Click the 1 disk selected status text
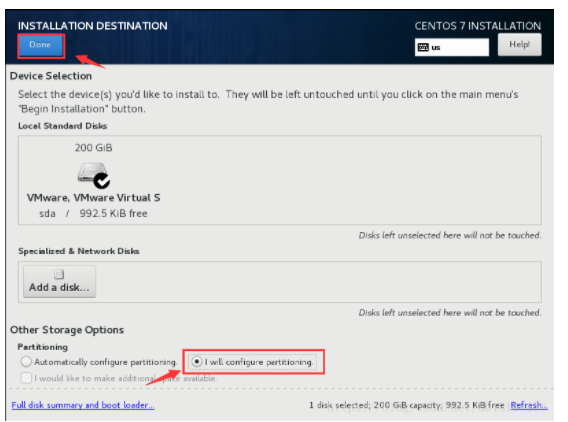The height and width of the screenshot is (422, 568). 406,405
